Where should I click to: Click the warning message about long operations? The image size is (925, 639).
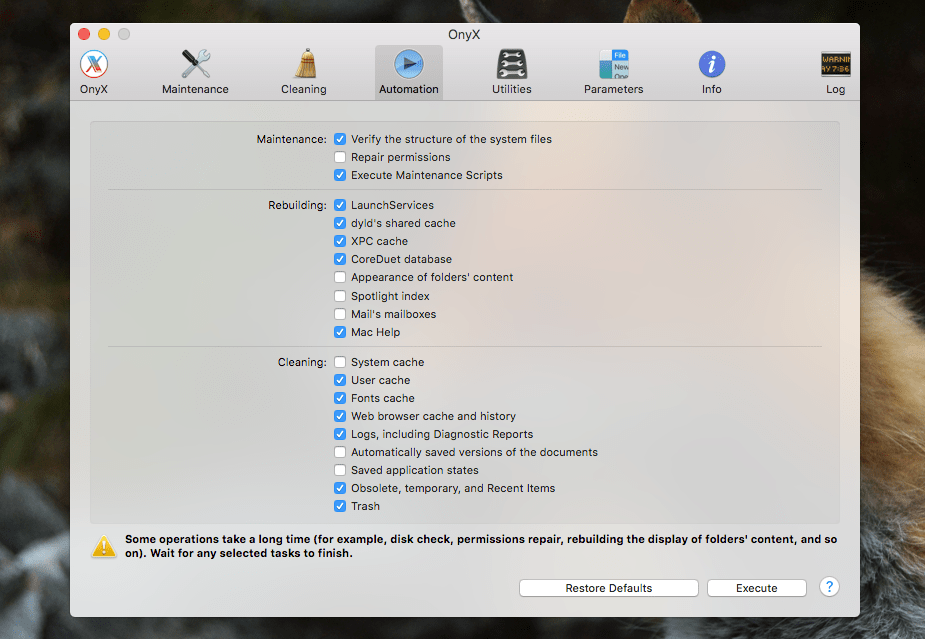pyautogui.click(x=481, y=546)
